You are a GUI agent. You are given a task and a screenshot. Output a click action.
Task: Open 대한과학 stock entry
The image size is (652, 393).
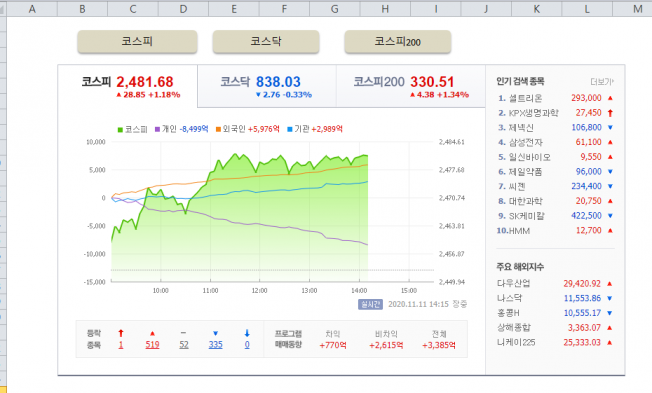(x=526, y=201)
